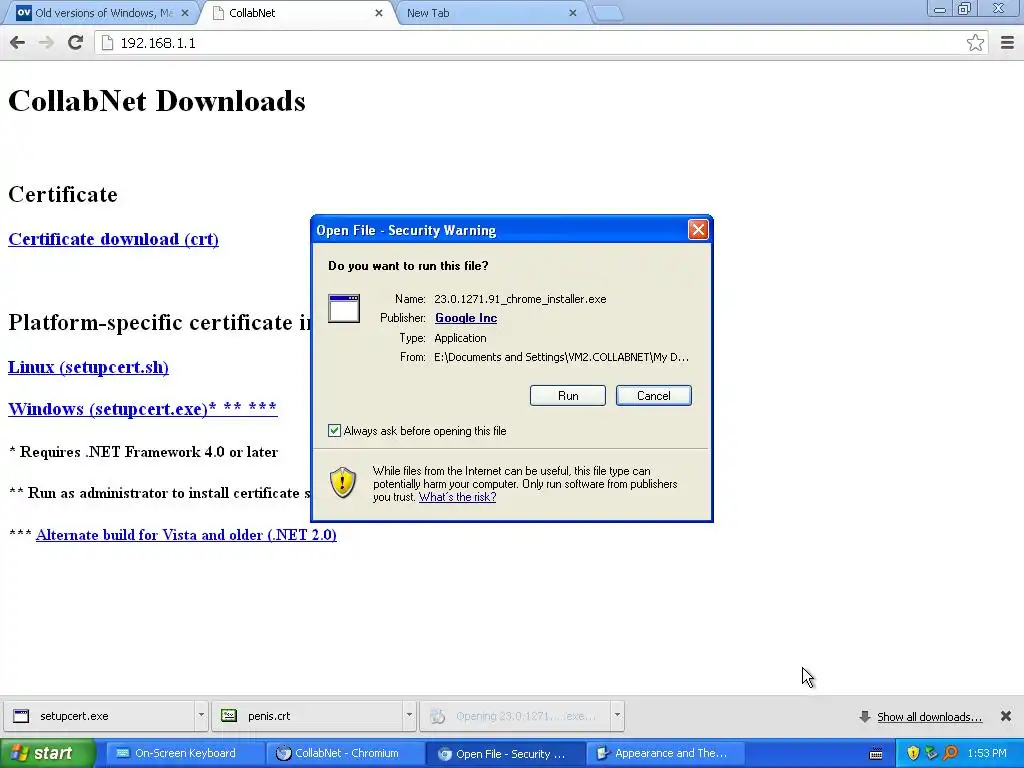Close the CollabNet tab
Screen dimensions: 1024x768
379,13
